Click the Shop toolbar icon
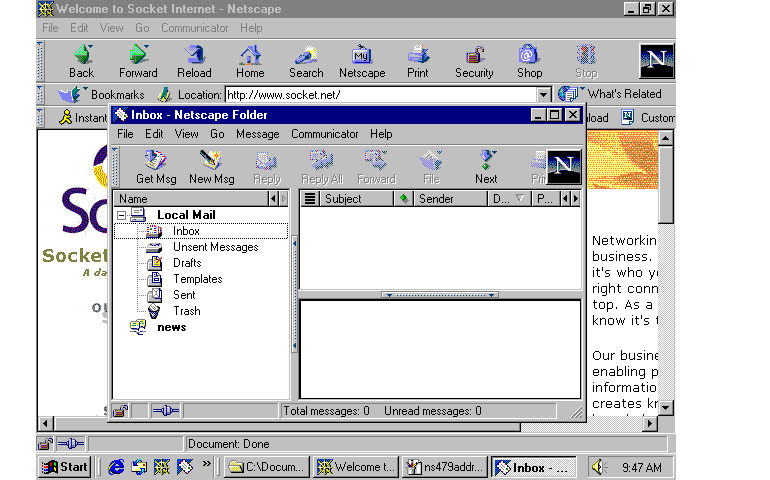The image size is (770, 480). 529,61
